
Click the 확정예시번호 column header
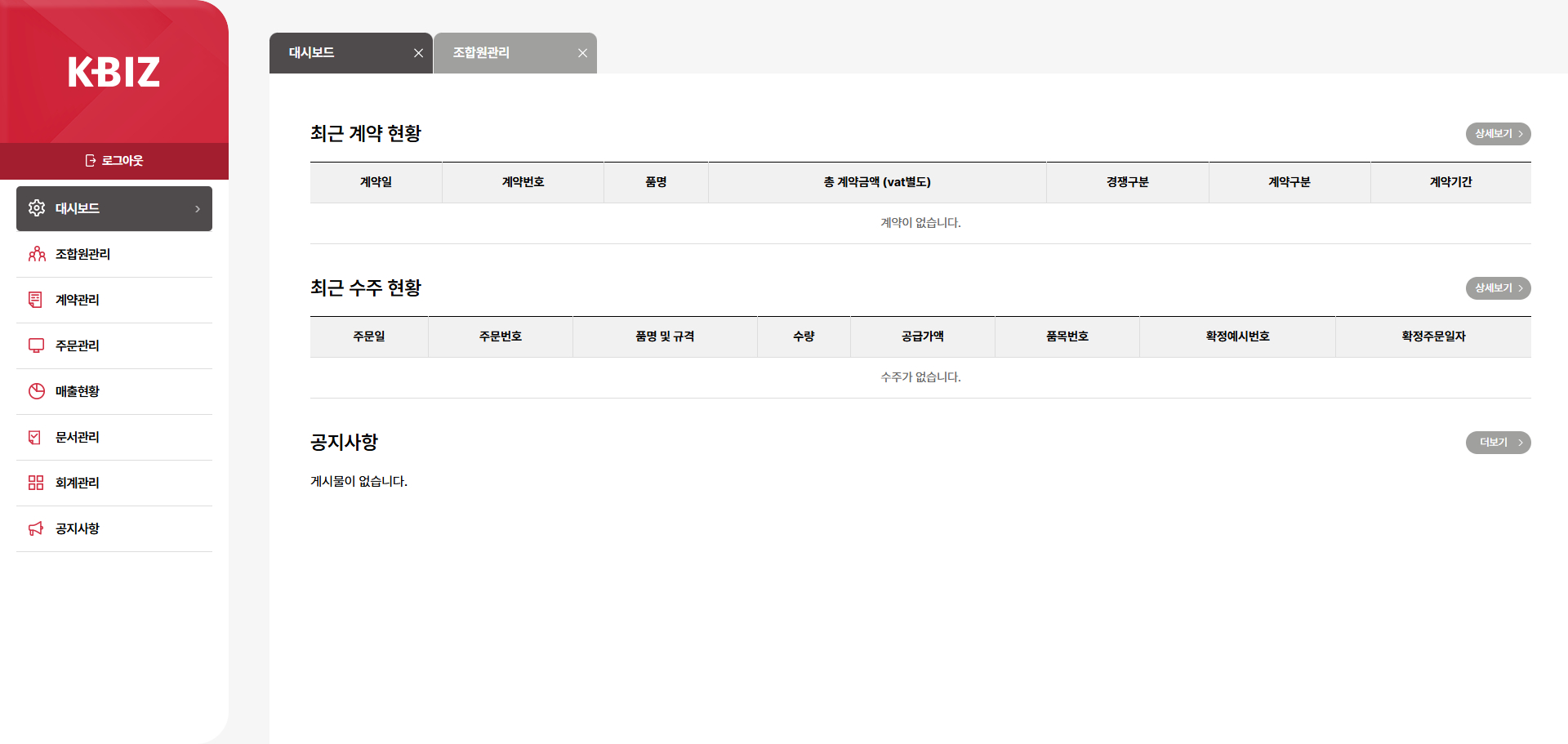(x=1238, y=336)
